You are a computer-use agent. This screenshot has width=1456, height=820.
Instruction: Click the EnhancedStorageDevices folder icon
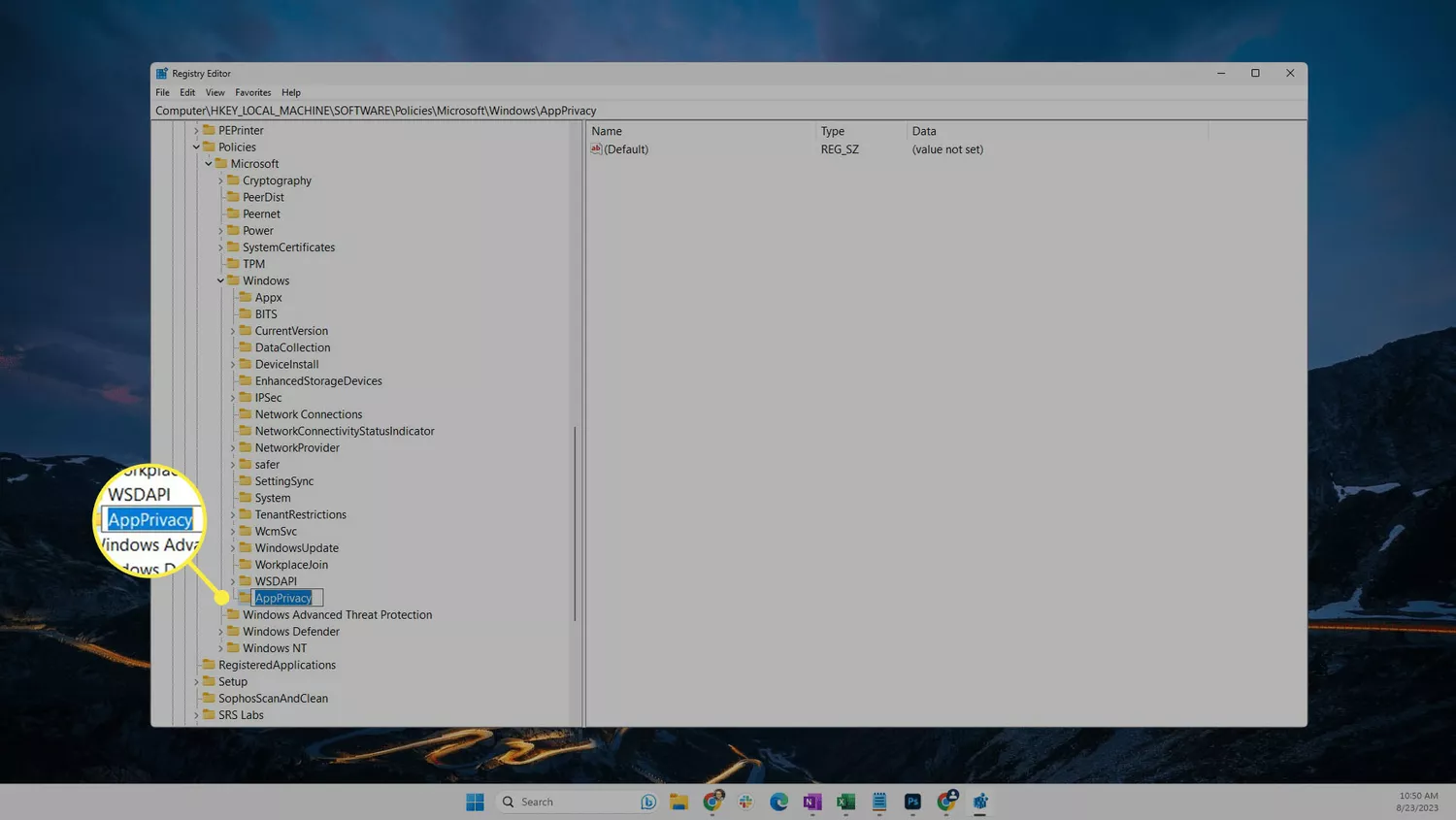[246, 380]
